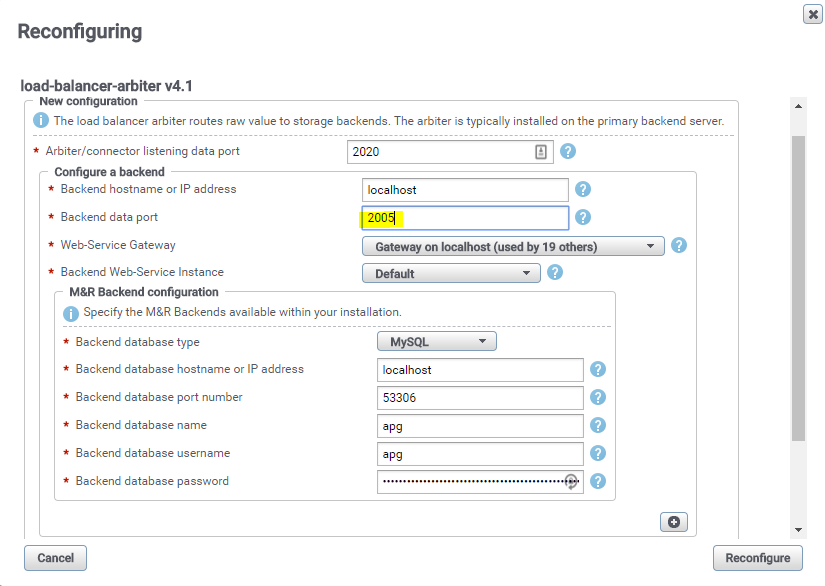Click the Backend data port field
The image size is (825, 586).
(465, 218)
